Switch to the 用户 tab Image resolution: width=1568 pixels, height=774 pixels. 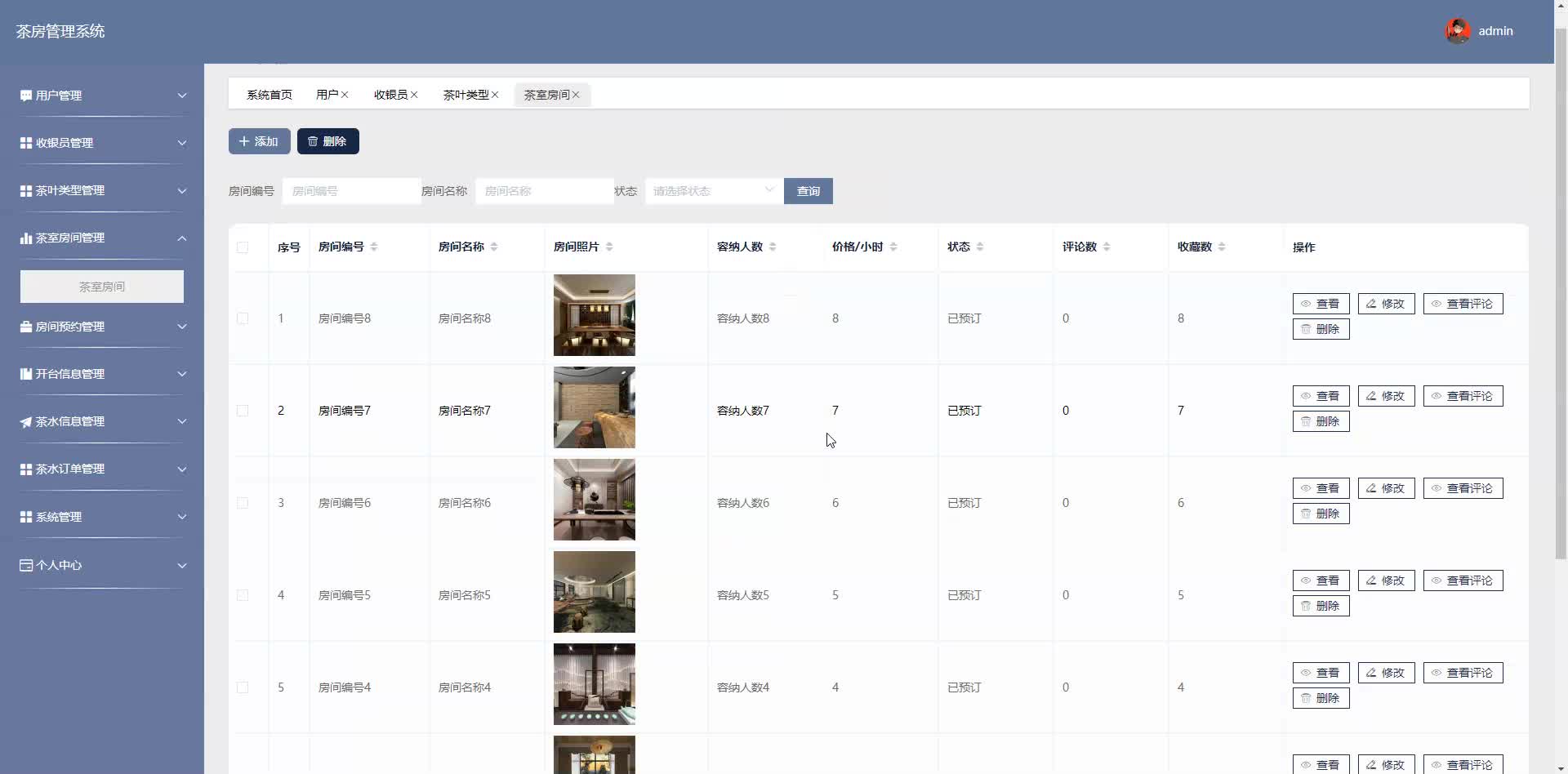327,95
